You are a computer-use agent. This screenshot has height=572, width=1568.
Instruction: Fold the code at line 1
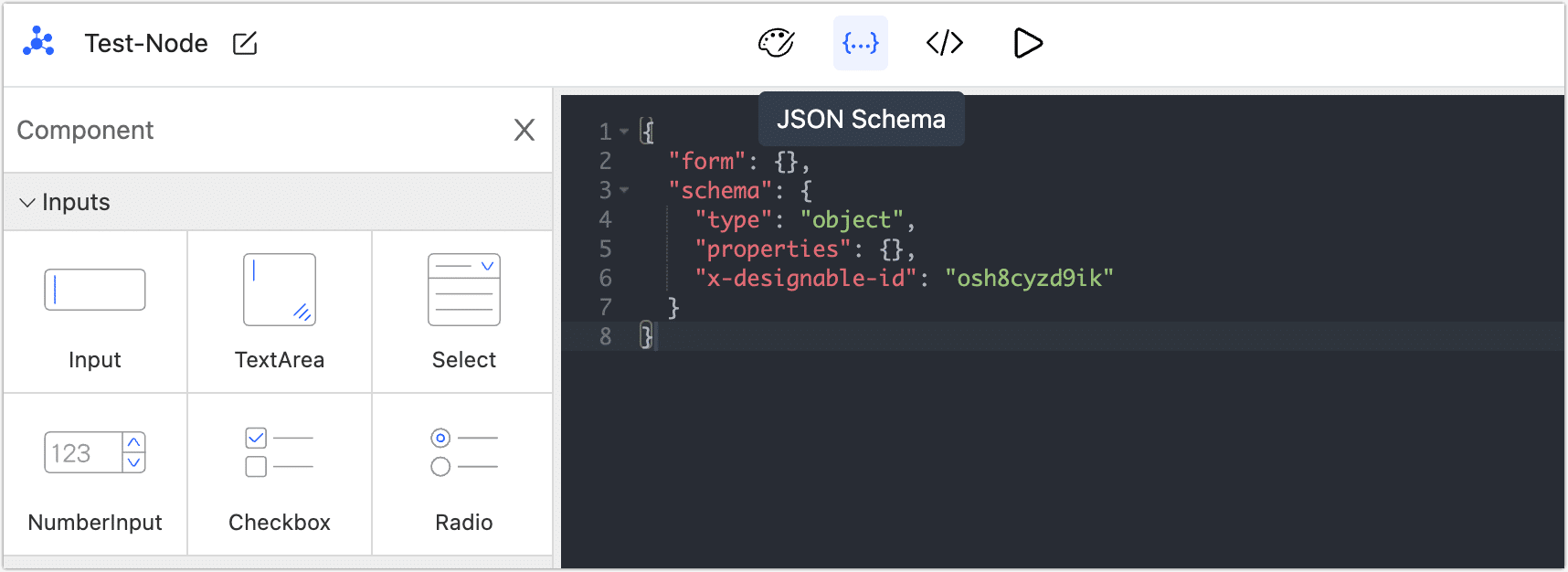click(x=624, y=132)
